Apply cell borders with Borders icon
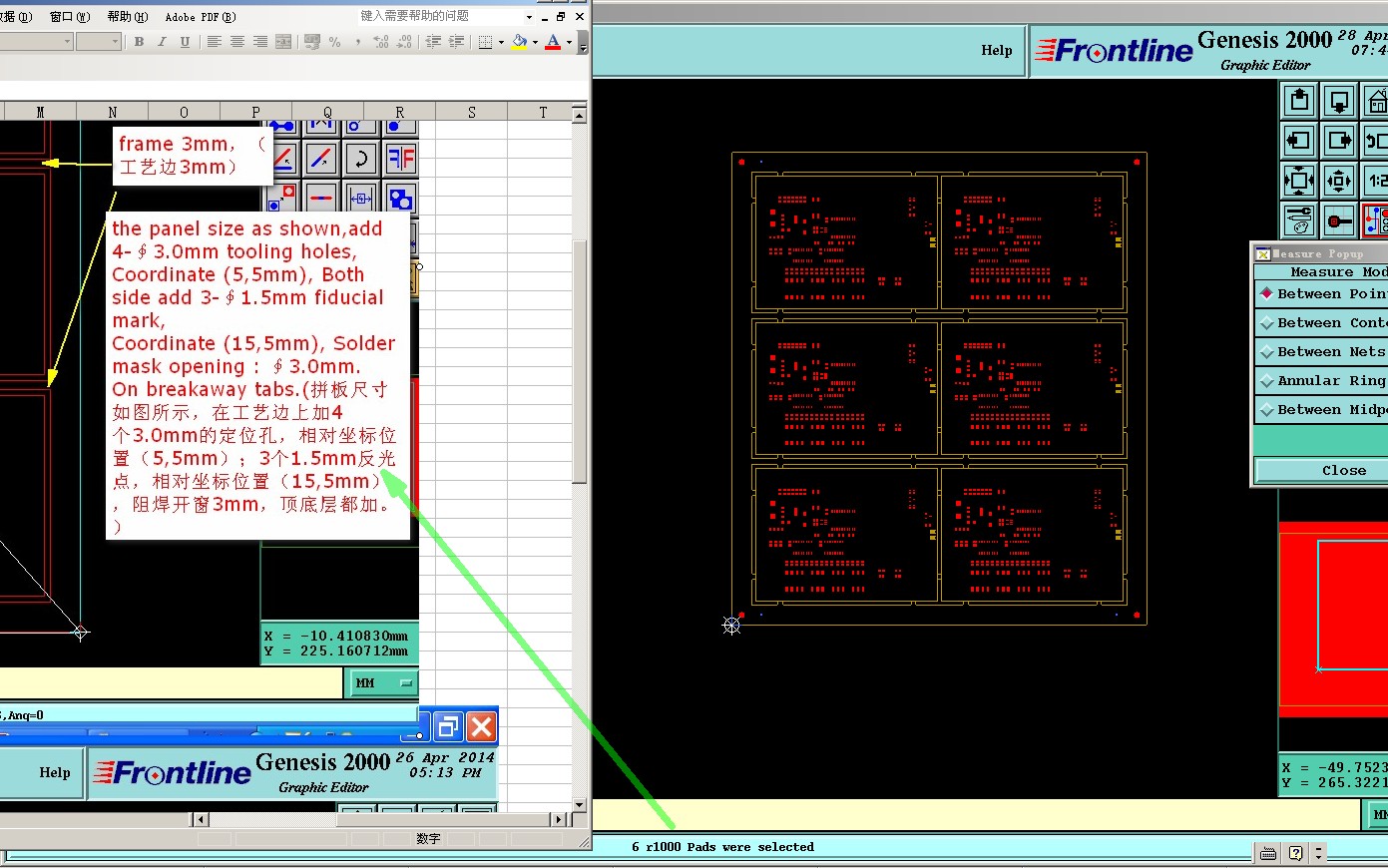This screenshot has height=868, width=1388. tap(485, 42)
